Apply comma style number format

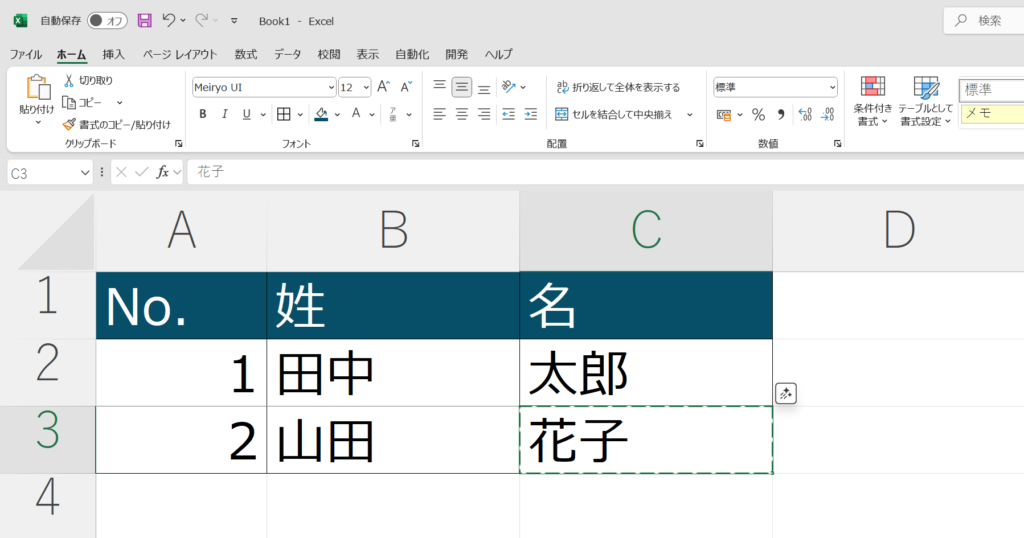pyautogui.click(x=781, y=115)
